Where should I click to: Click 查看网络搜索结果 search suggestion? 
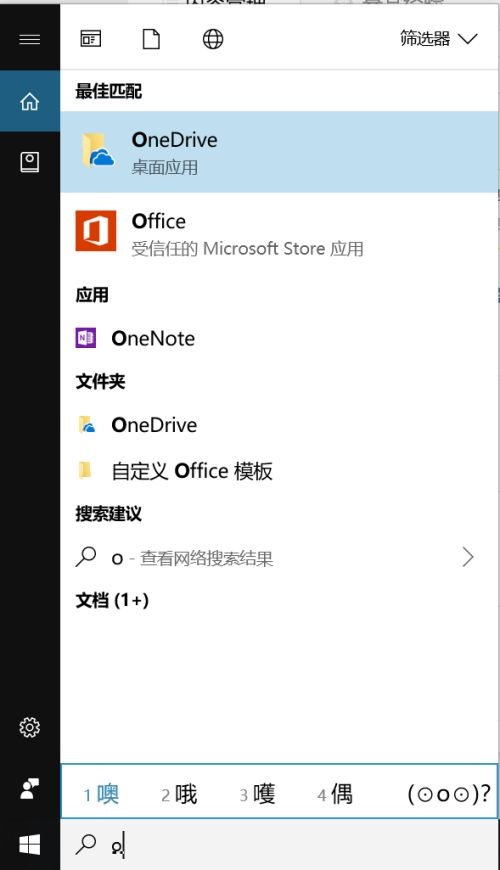[206, 558]
